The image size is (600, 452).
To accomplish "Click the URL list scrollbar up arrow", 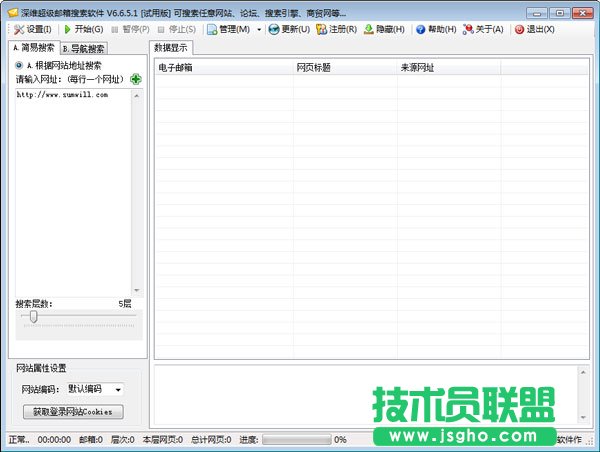I will pos(137,95).
